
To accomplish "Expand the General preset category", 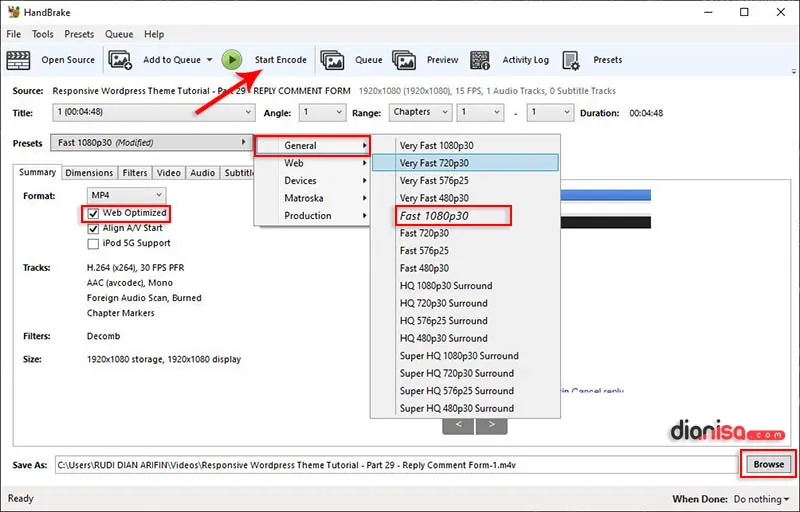I will tap(312, 145).
